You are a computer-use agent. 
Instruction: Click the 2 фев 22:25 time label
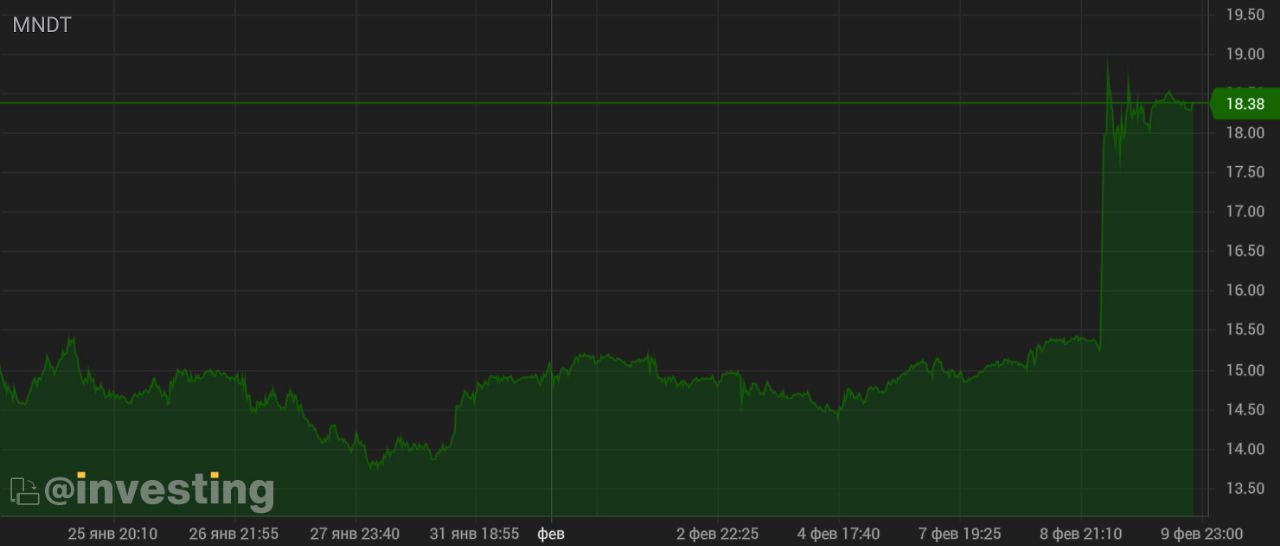coord(717,534)
